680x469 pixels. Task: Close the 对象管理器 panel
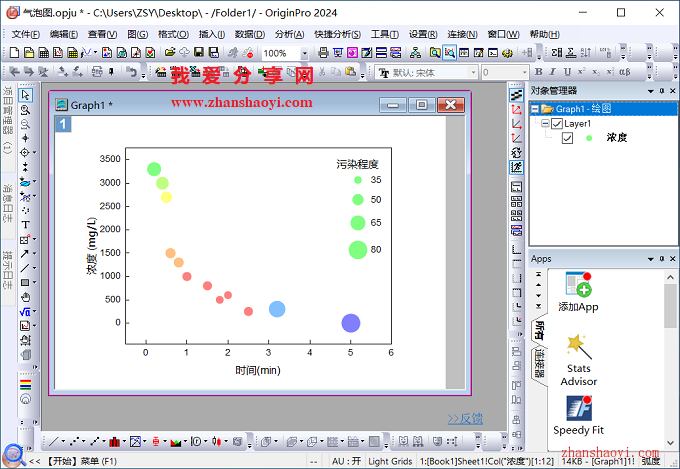coord(673,91)
